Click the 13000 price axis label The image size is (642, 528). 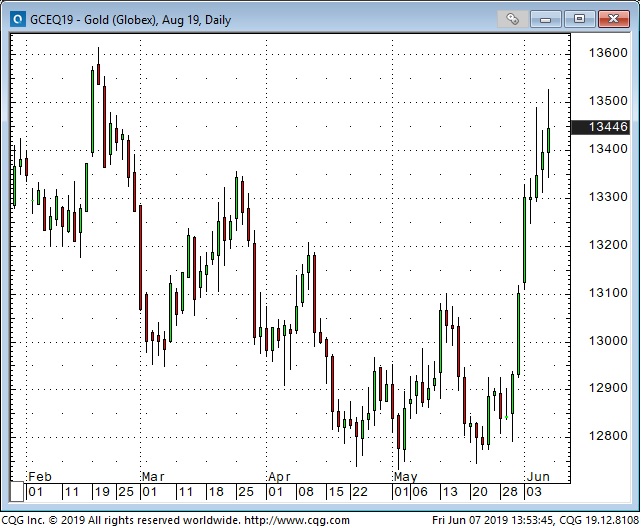608,341
